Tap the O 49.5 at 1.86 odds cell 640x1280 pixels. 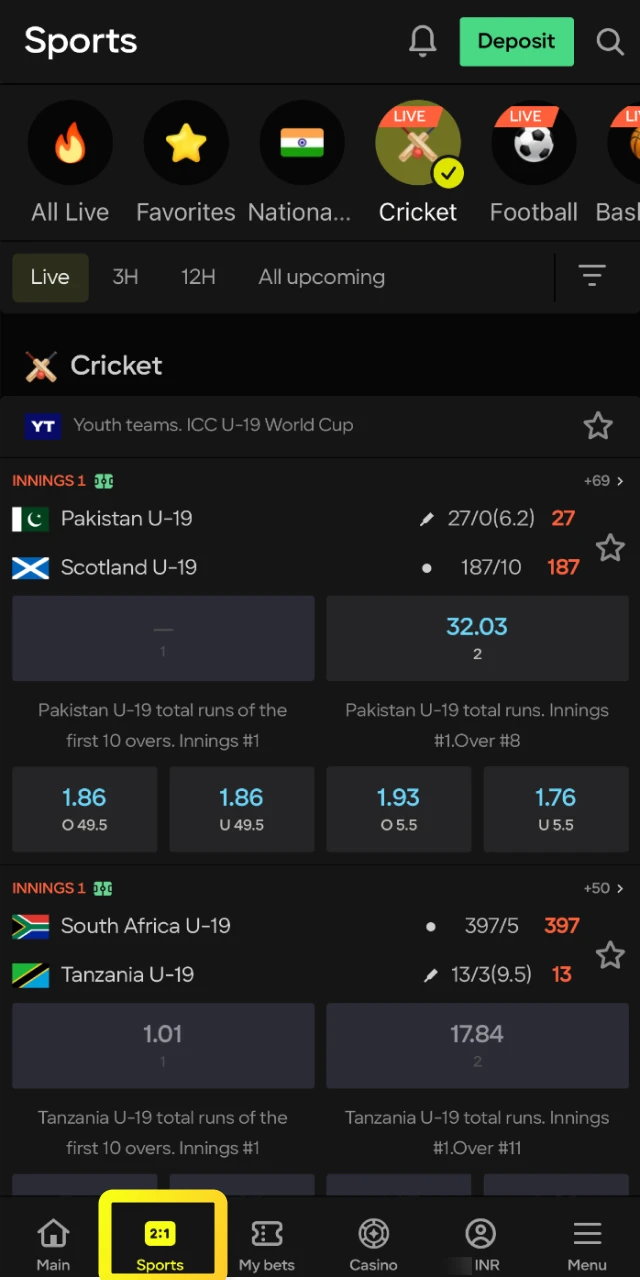[84, 809]
